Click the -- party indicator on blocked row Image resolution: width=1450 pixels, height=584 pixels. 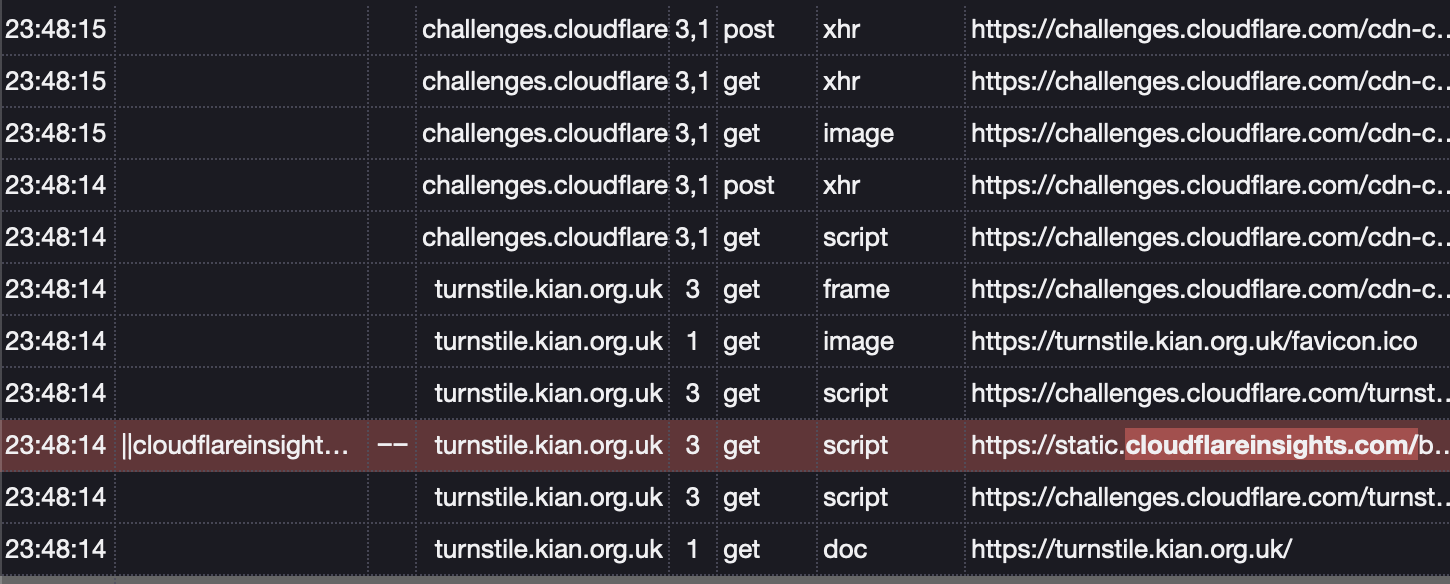[x=394, y=445]
